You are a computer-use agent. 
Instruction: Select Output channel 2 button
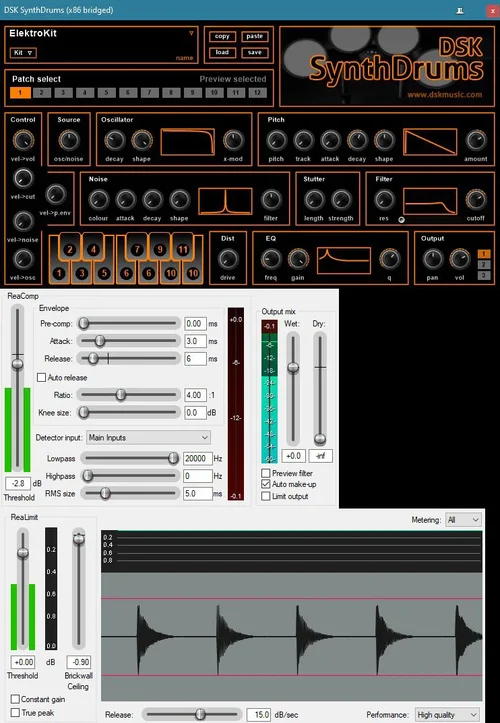coord(483,265)
